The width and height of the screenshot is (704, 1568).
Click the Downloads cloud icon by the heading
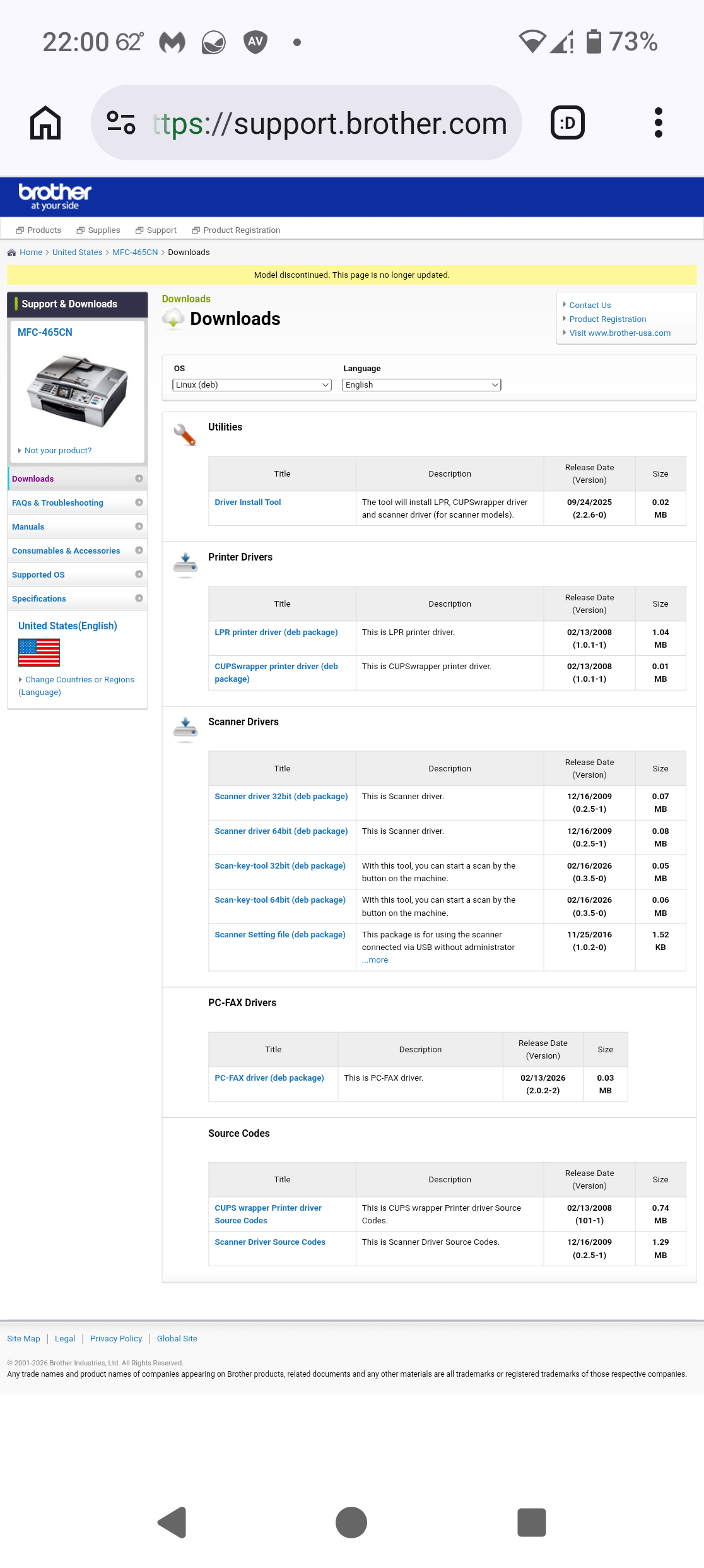(173, 319)
